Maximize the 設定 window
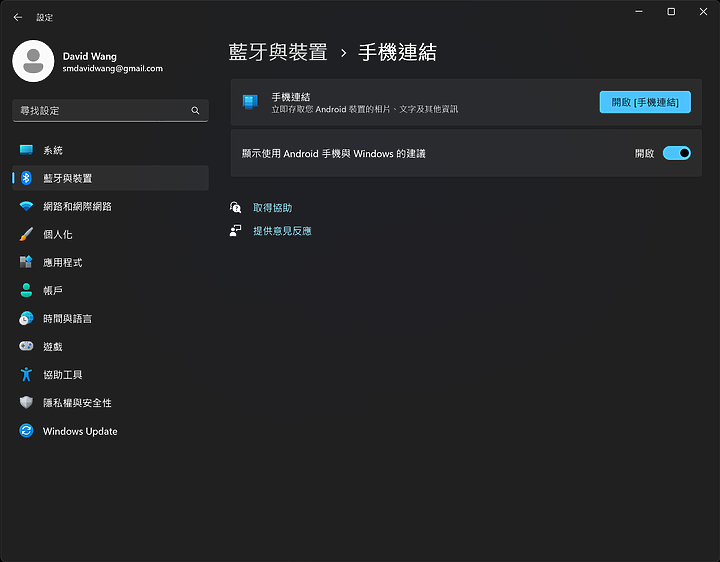Viewport: 720px width, 562px height. coord(671,11)
